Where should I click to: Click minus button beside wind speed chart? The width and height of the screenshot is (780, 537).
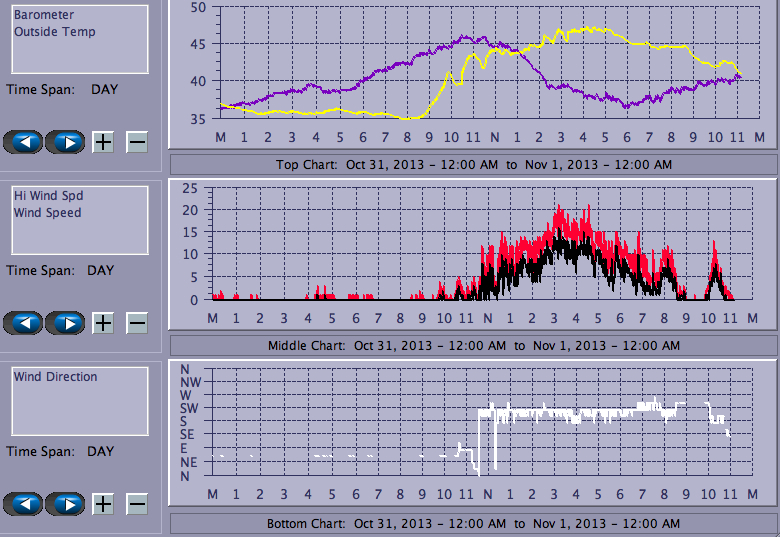pos(137,323)
